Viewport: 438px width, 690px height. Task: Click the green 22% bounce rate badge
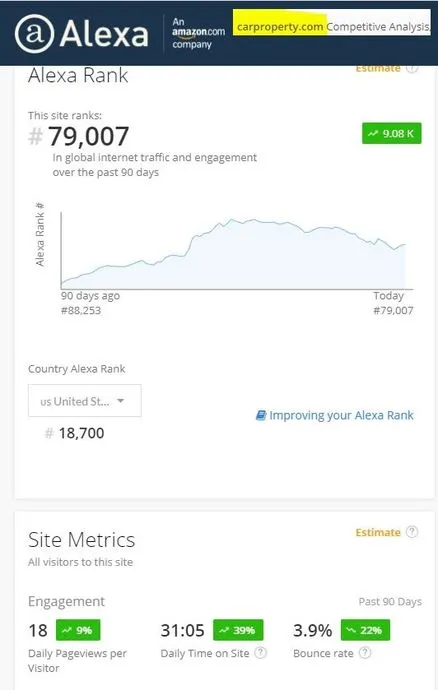click(x=365, y=630)
